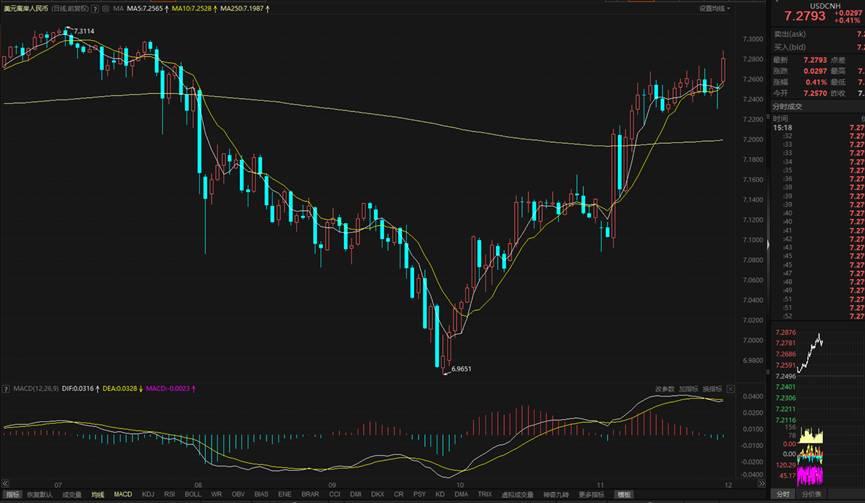Click the MACD panel question mark icon
The width and height of the screenshot is (865, 503).
pyautogui.click(x=6, y=389)
